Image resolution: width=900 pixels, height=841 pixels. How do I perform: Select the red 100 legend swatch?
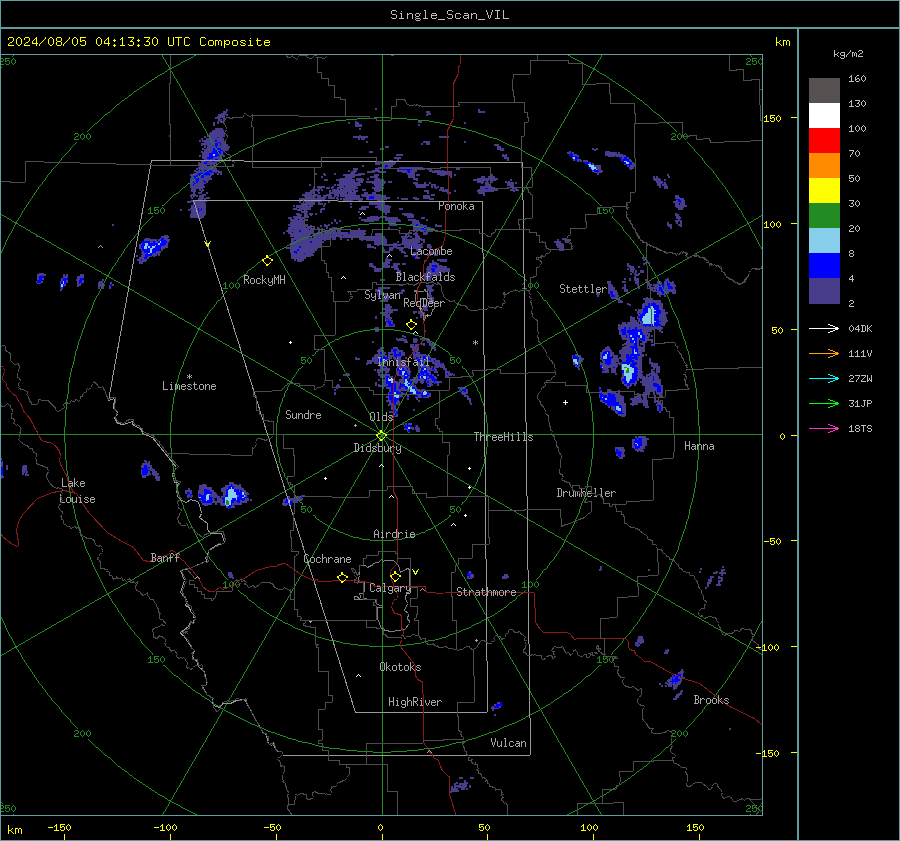(824, 141)
